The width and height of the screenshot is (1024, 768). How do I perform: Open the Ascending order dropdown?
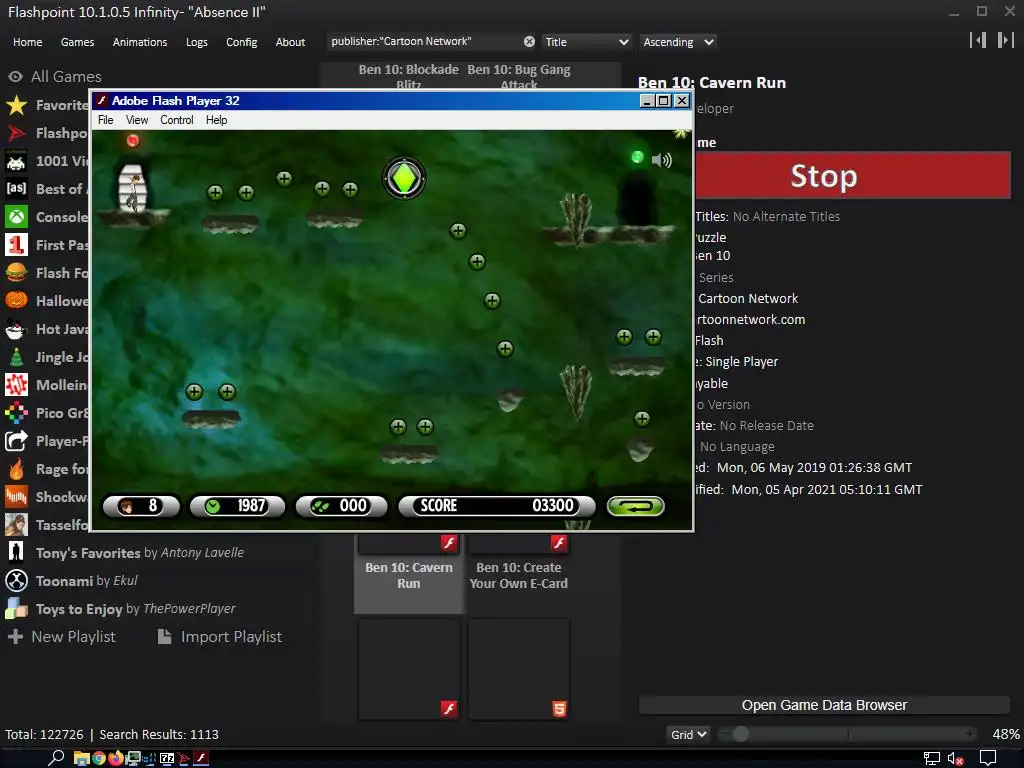[678, 42]
